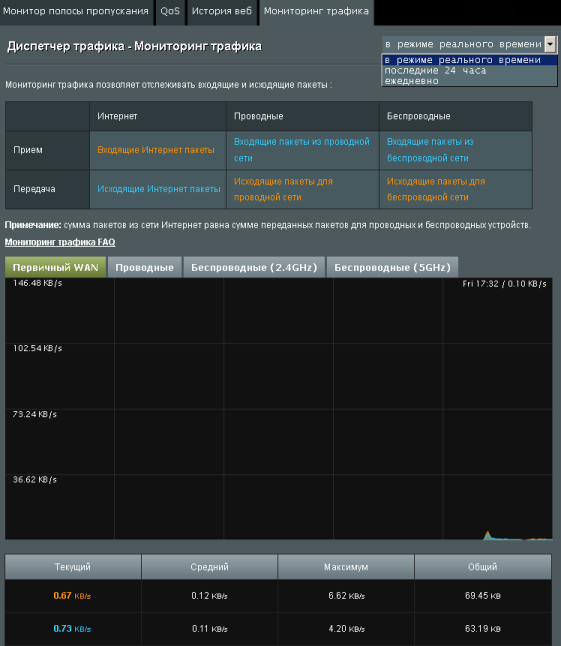Click the orange current value 0.67 KB/s
Viewport: 561px width, 646px height.
[x=72, y=596]
